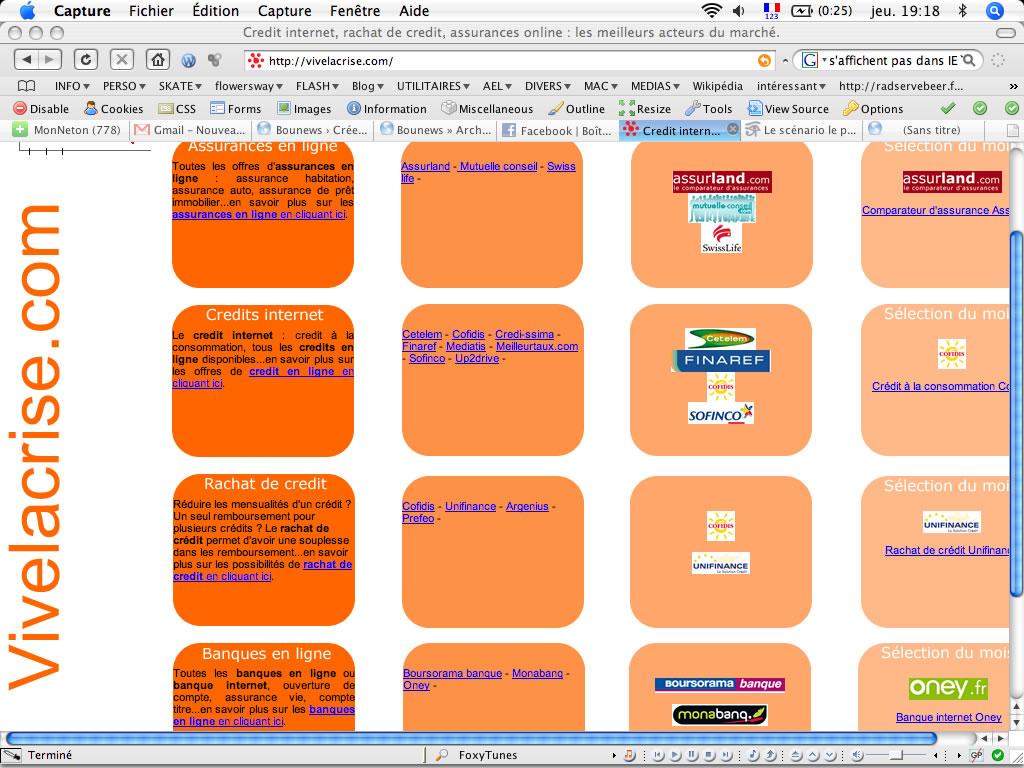The height and width of the screenshot is (768, 1024).
Task: Switch to the Gmail tab
Action: pyautogui.click(x=190, y=130)
